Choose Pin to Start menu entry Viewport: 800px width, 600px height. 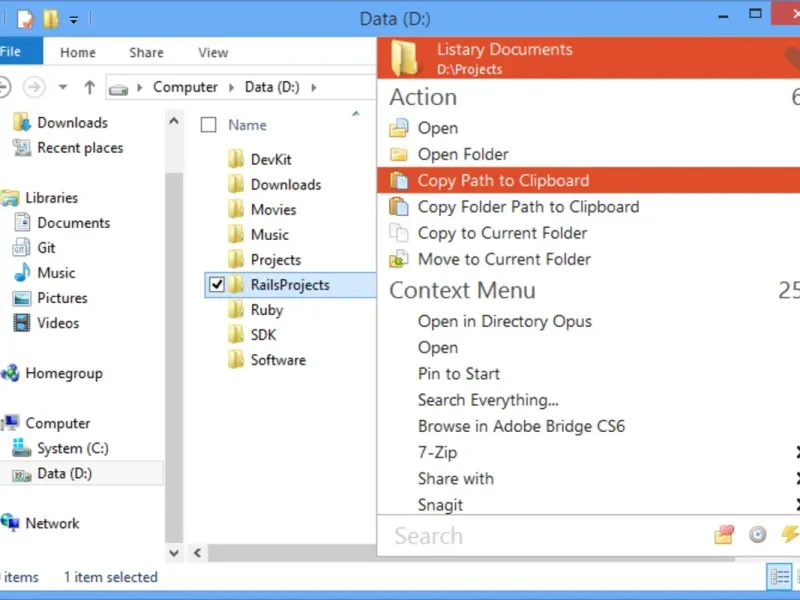(459, 373)
